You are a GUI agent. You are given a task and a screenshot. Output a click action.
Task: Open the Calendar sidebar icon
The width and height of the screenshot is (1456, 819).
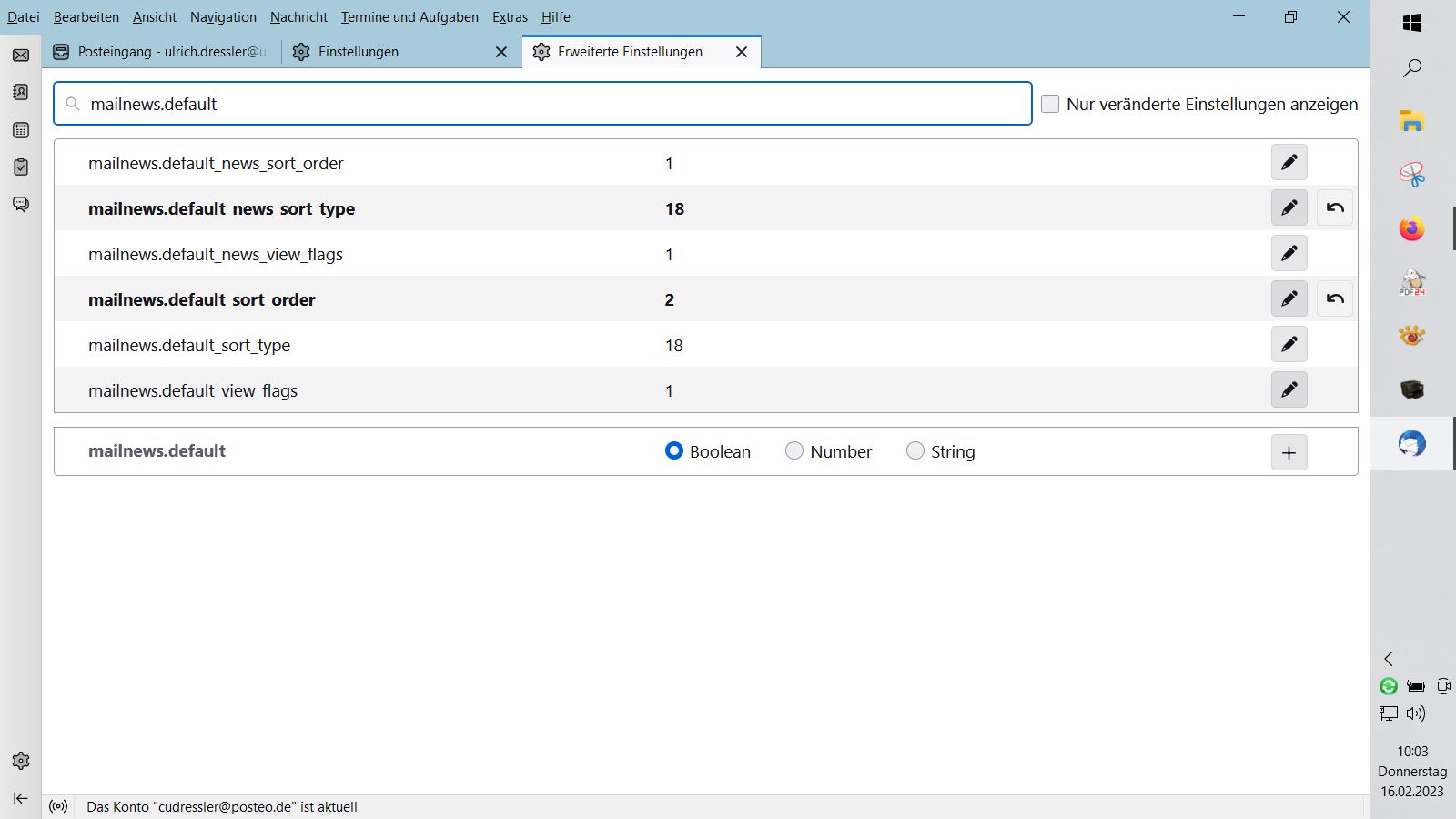pyautogui.click(x=21, y=130)
